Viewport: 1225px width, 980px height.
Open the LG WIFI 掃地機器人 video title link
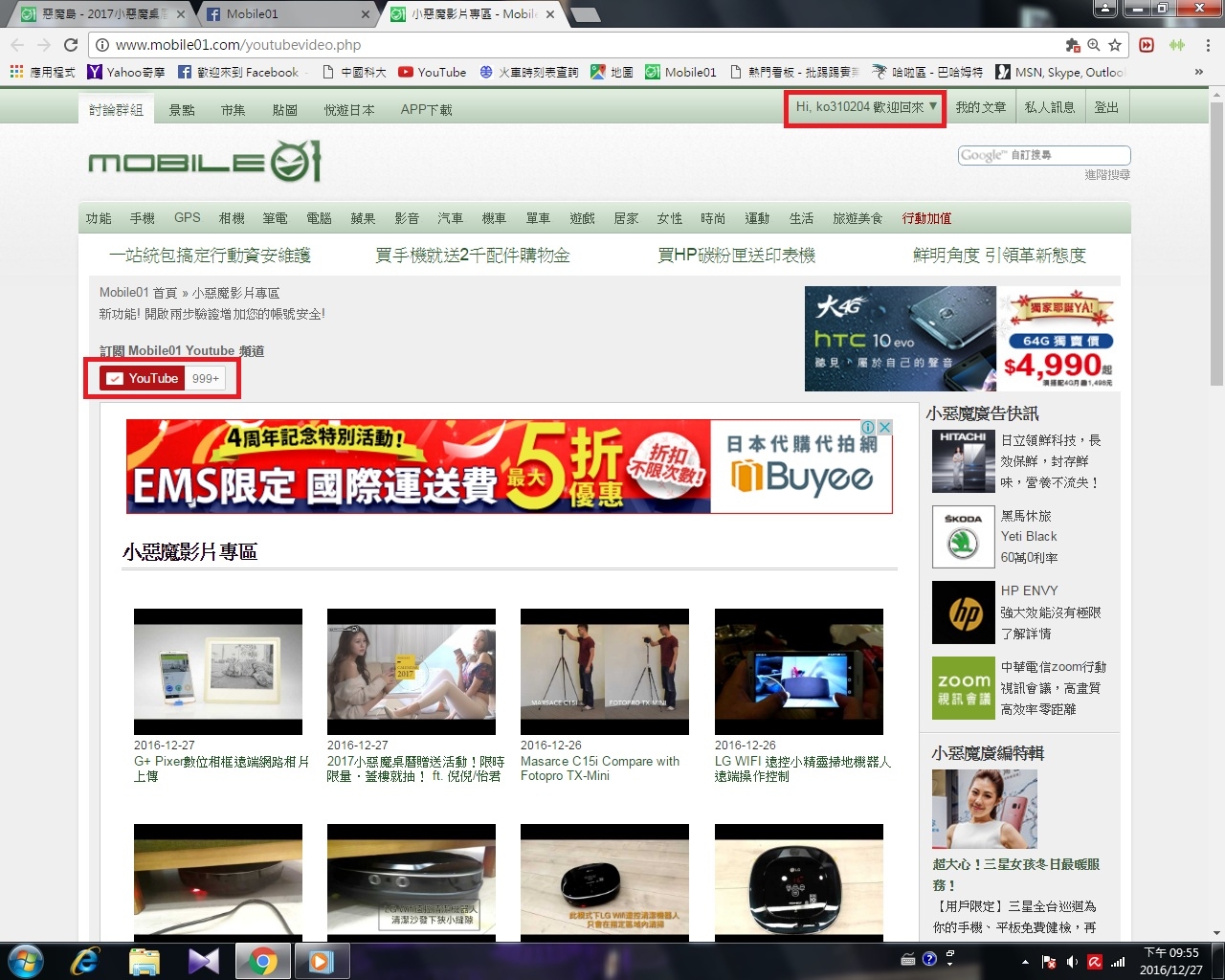(802, 768)
